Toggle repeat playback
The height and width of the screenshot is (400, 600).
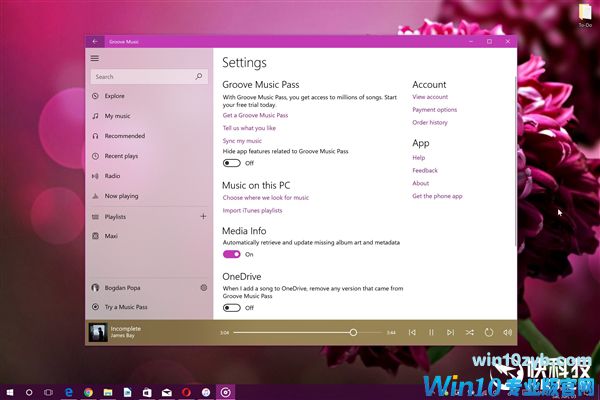pyautogui.click(x=489, y=332)
